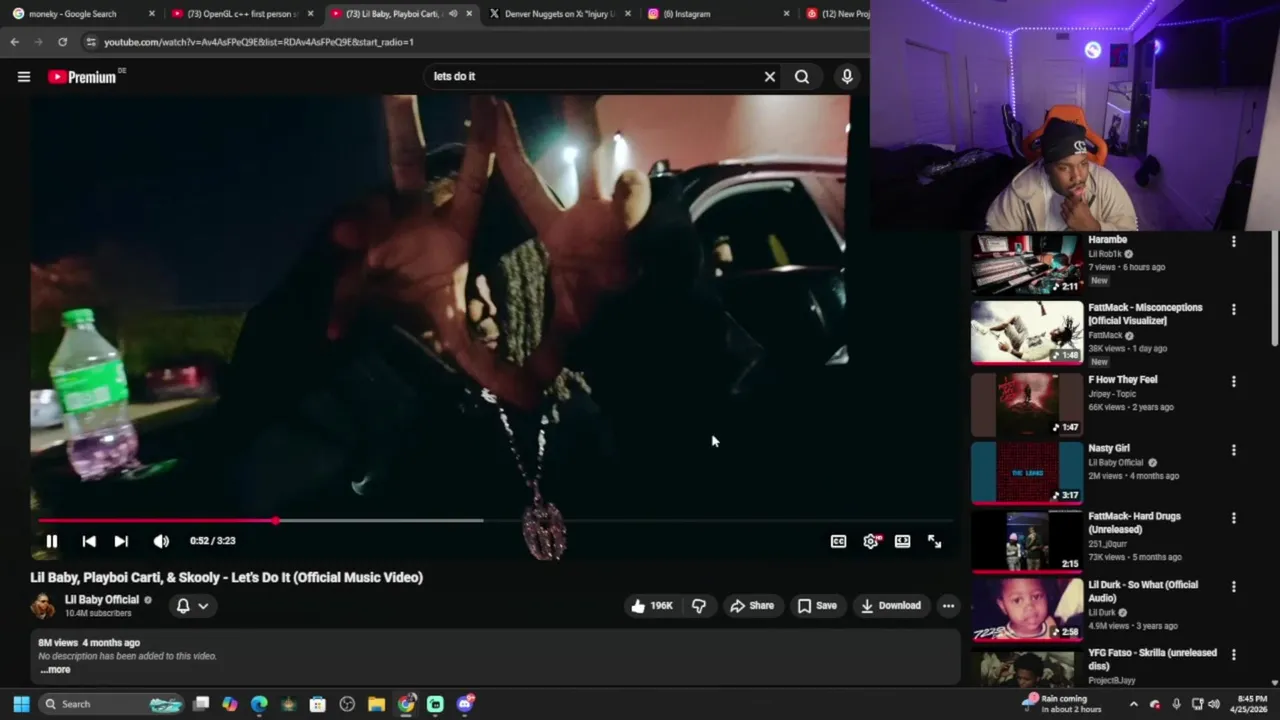Like the video (196K)
The height and width of the screenshot is (720, 1280).
[x=651, y=605]
